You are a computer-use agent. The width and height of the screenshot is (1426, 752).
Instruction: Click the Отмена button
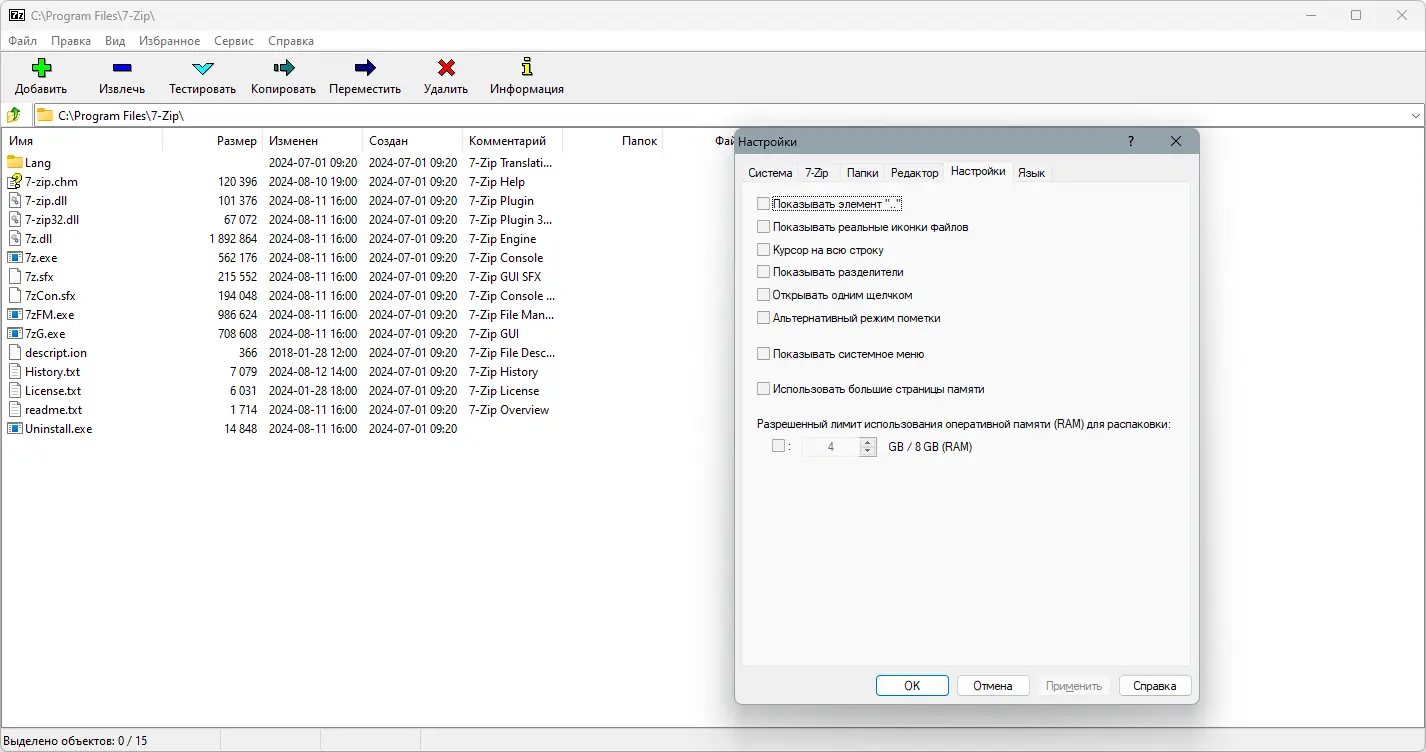coord(993,686)
